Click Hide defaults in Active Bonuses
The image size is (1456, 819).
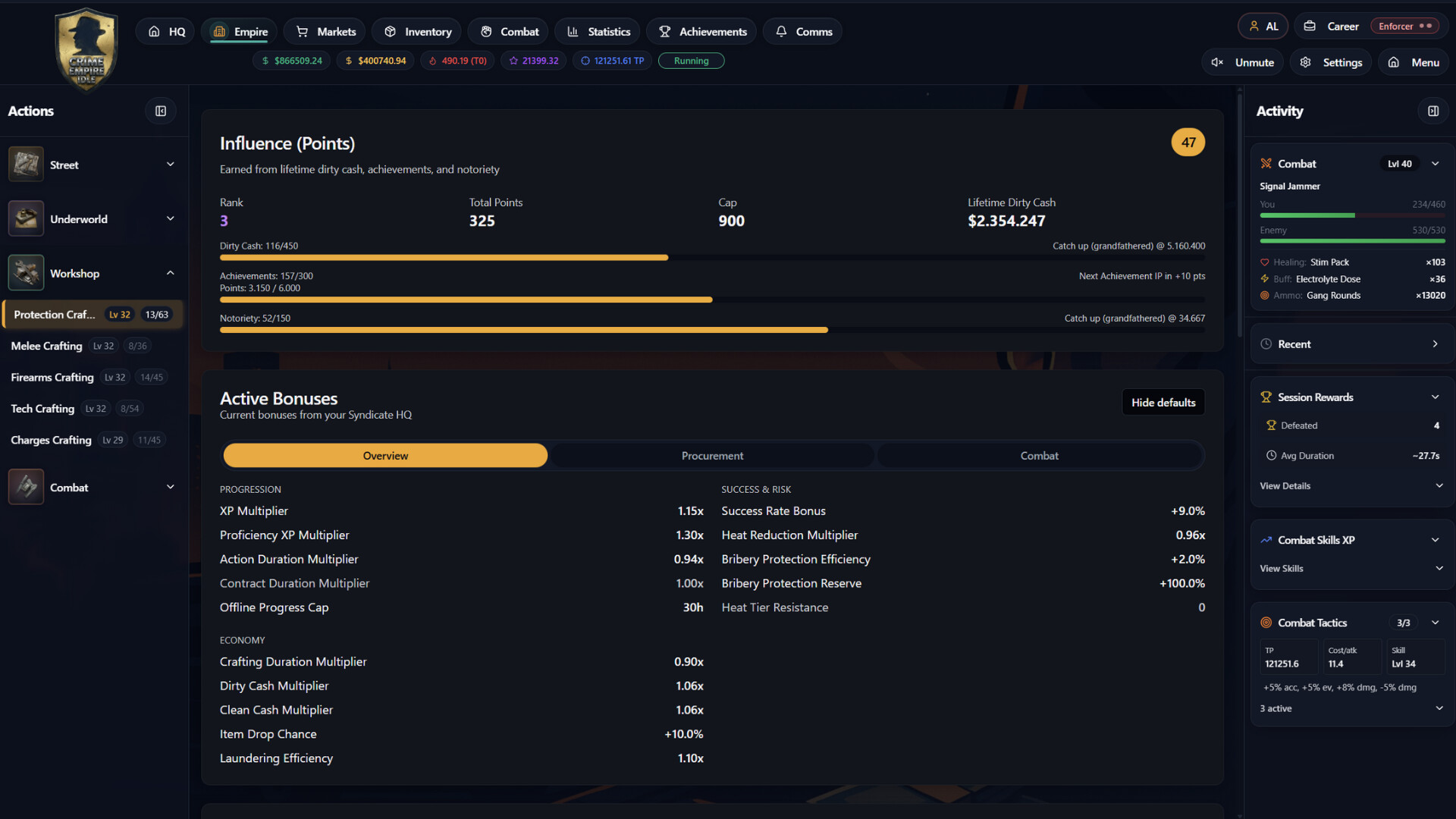1163,402
